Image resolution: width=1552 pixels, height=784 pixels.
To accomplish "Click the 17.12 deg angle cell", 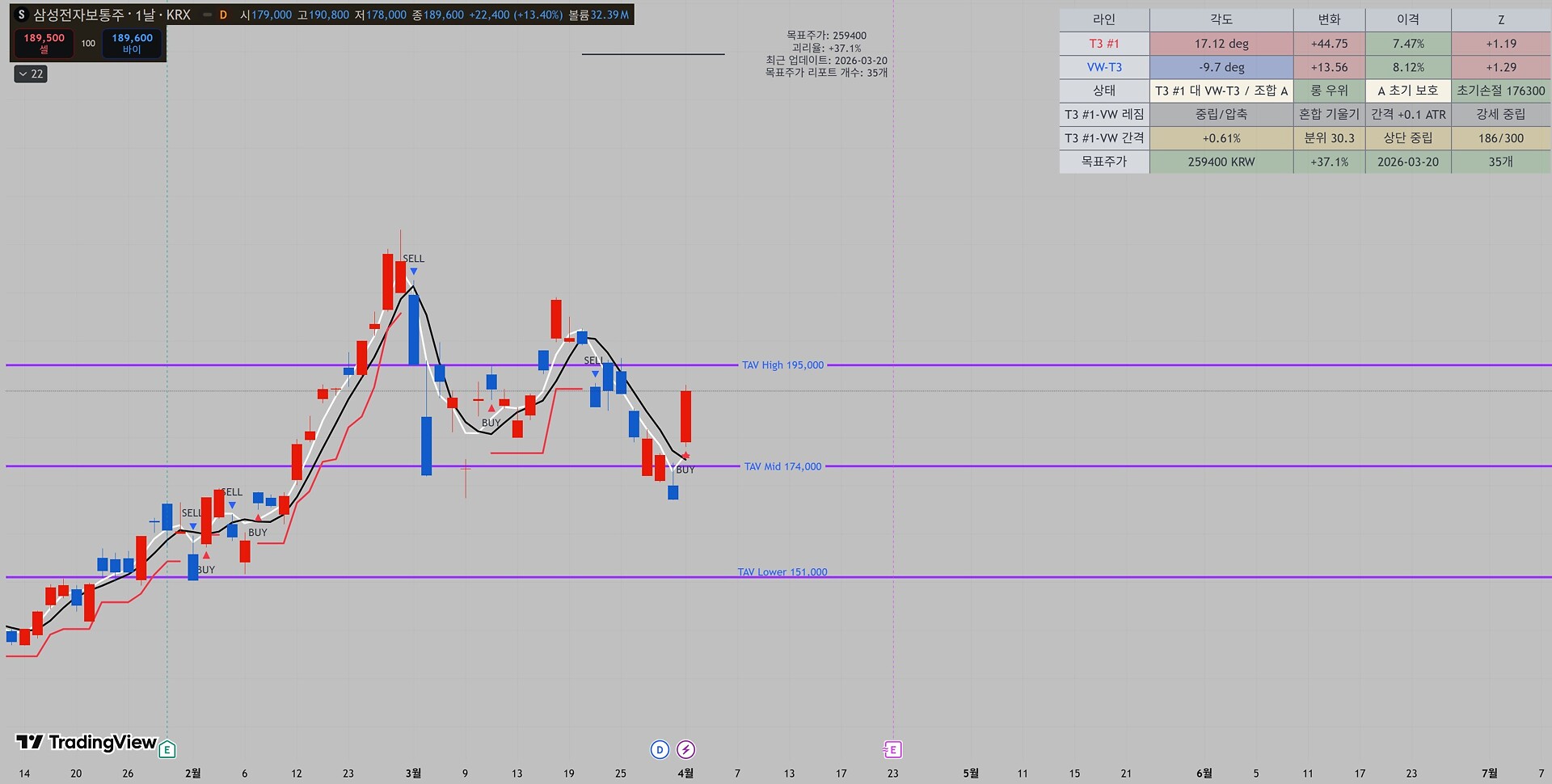I will click(1221, 44).
